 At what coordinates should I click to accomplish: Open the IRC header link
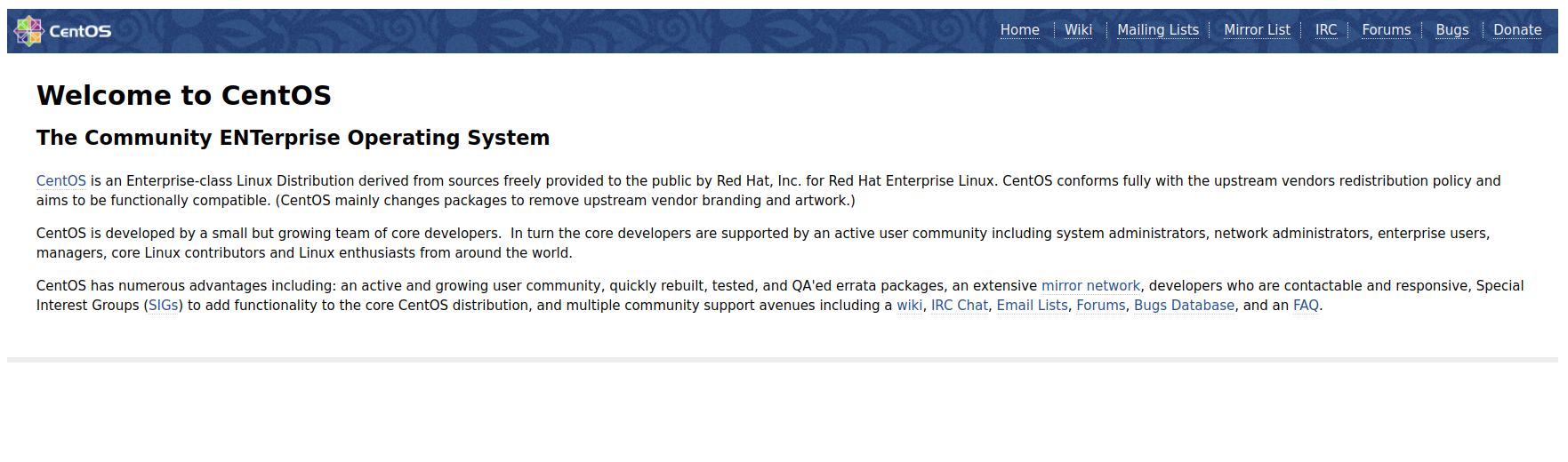(1325, 30)
